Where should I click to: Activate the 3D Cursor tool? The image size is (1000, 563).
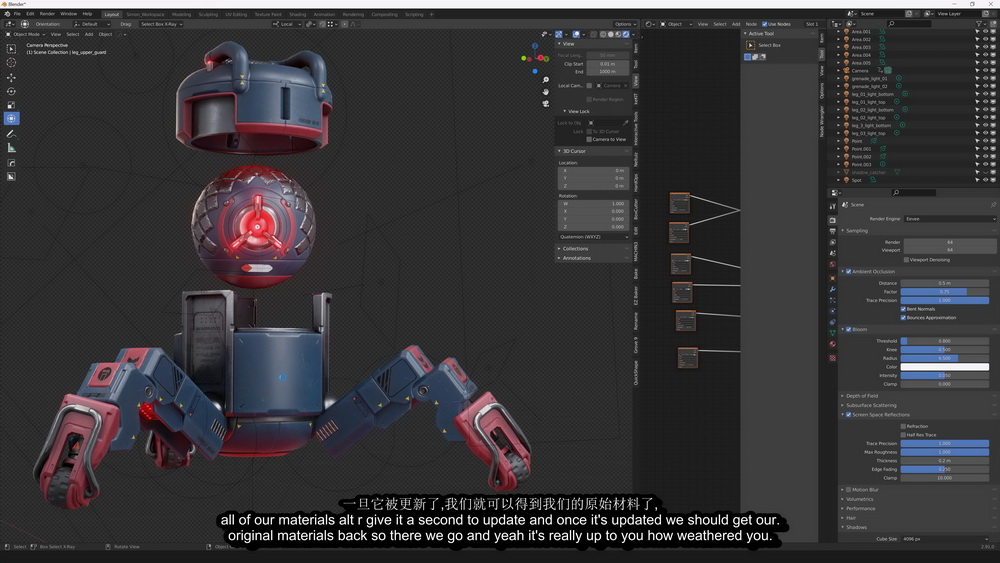[11, 62]
